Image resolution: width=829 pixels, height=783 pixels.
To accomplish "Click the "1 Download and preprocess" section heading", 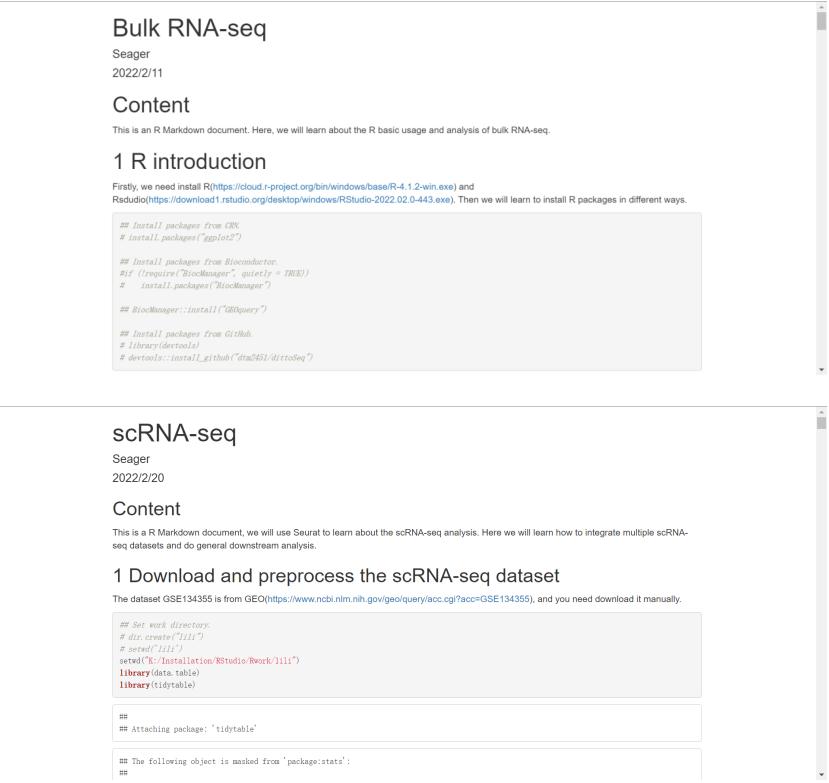I will (335, 575).
